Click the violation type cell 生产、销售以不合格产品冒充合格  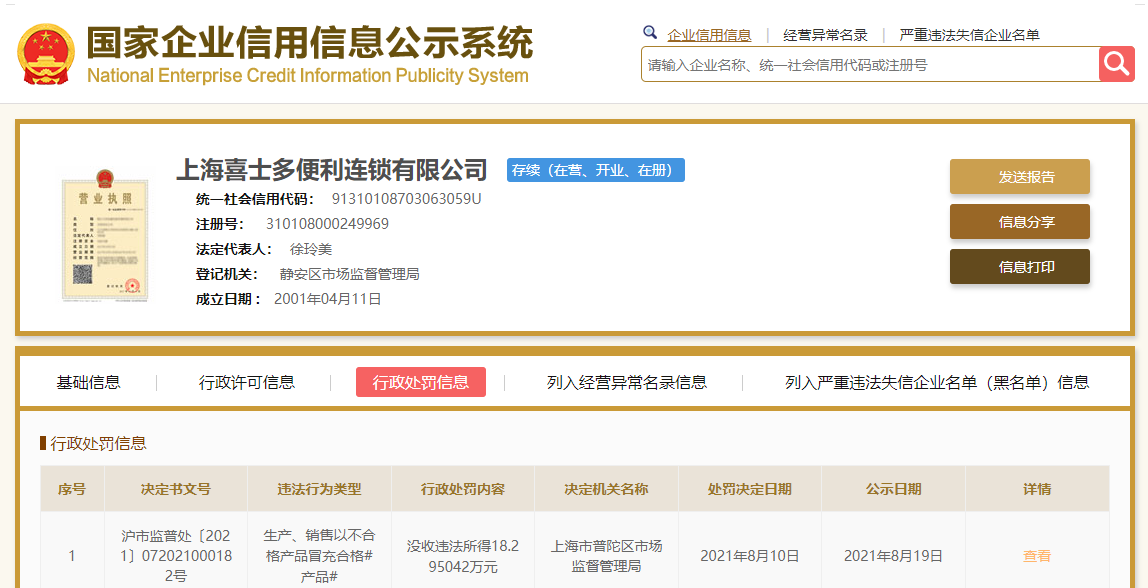[x=319, y=556]
